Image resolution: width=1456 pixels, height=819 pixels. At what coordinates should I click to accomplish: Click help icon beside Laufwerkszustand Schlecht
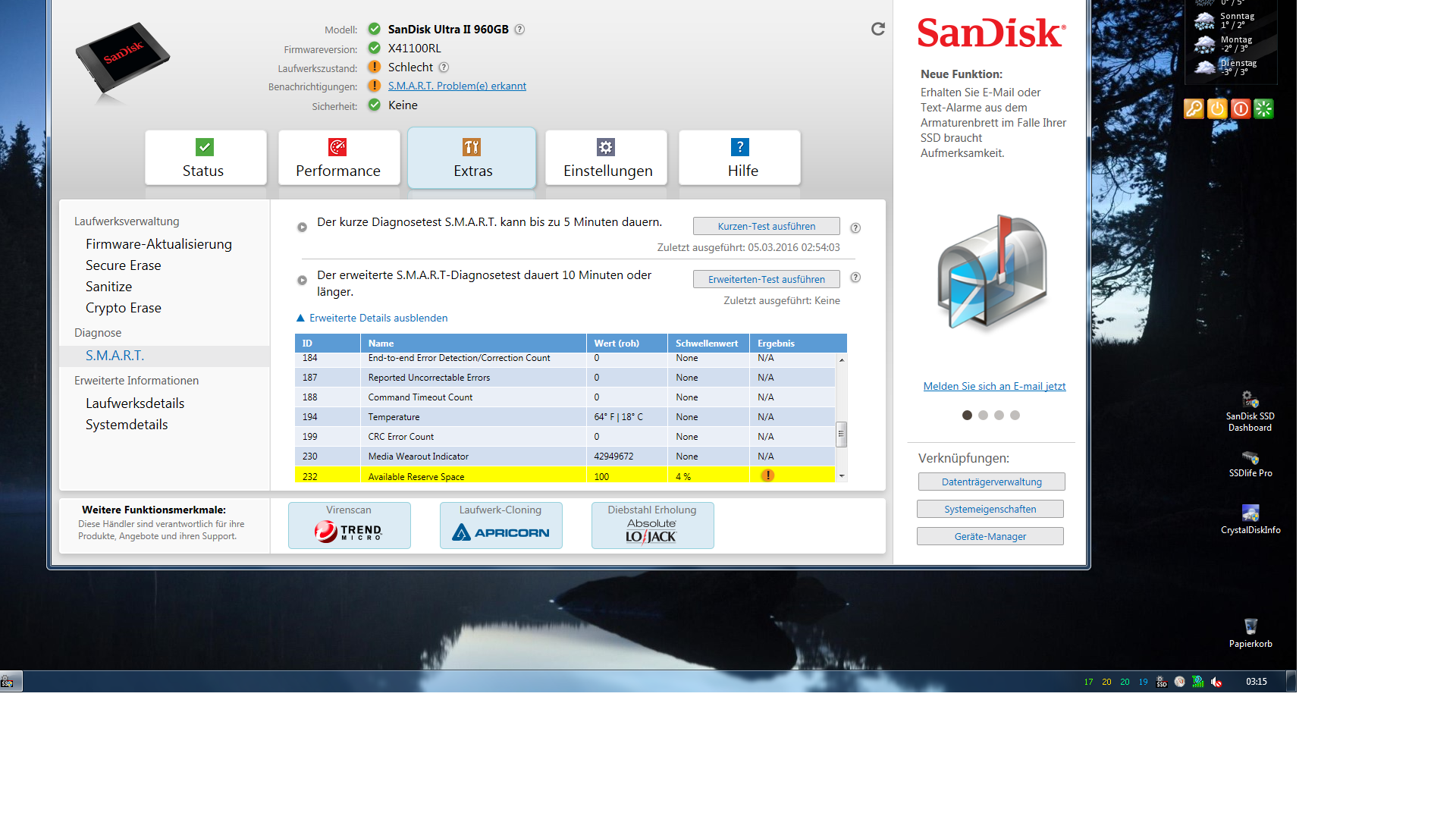[x=444, y=67]
